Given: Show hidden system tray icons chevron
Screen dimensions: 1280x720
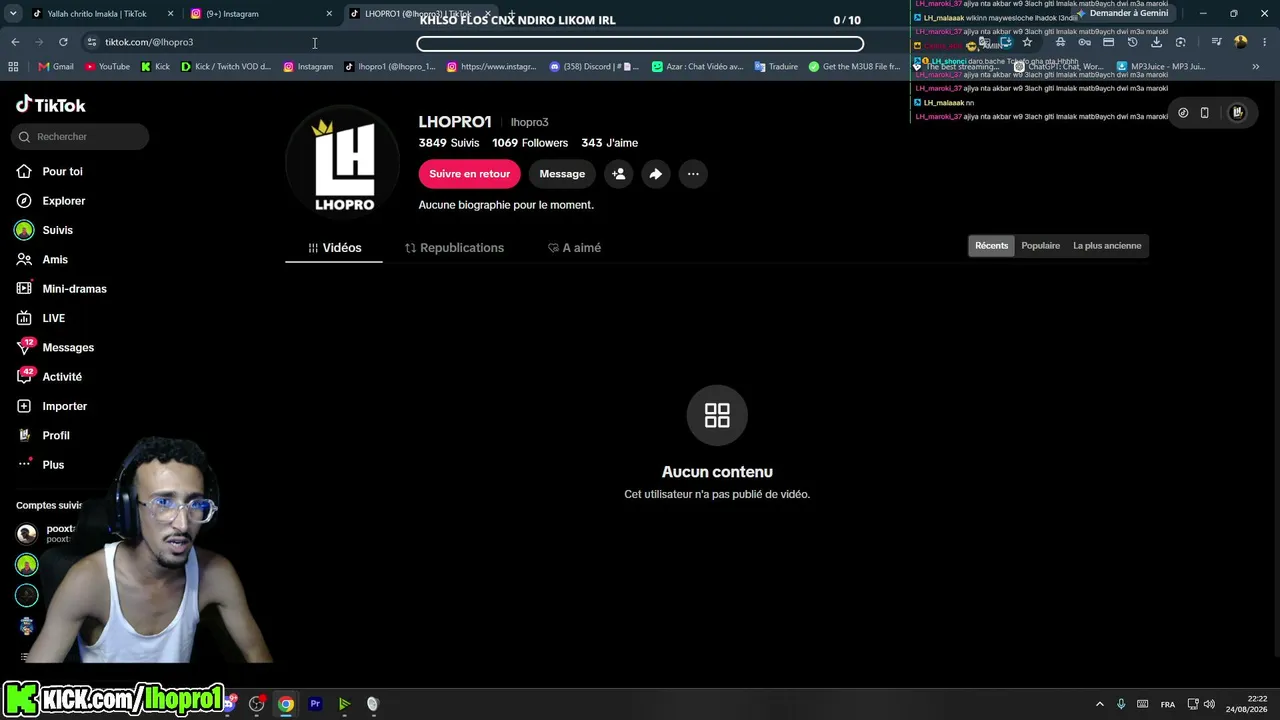Looking at the screenshot, I should (1100, 704).
